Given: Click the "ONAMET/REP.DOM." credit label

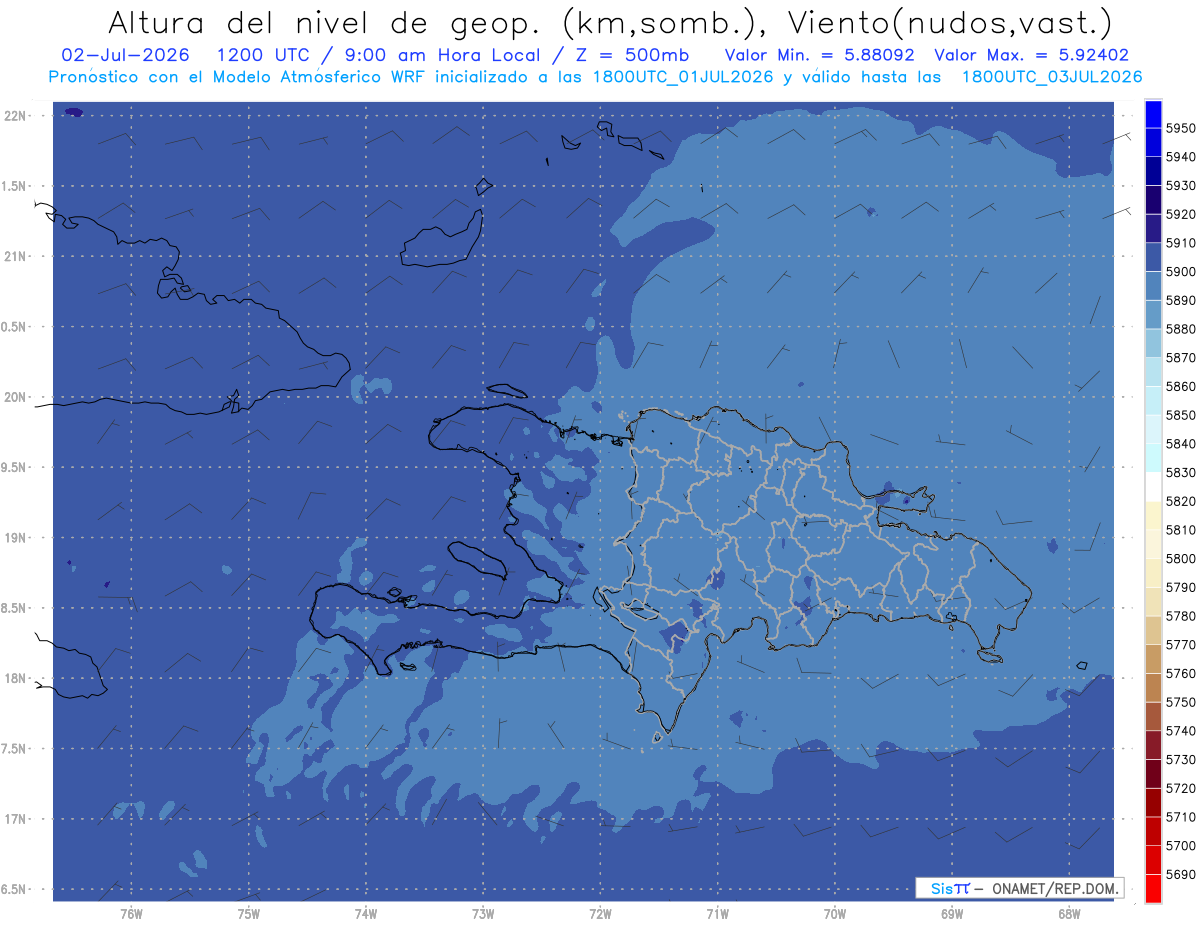Looking at the screenshot, I should point(1054,888).
